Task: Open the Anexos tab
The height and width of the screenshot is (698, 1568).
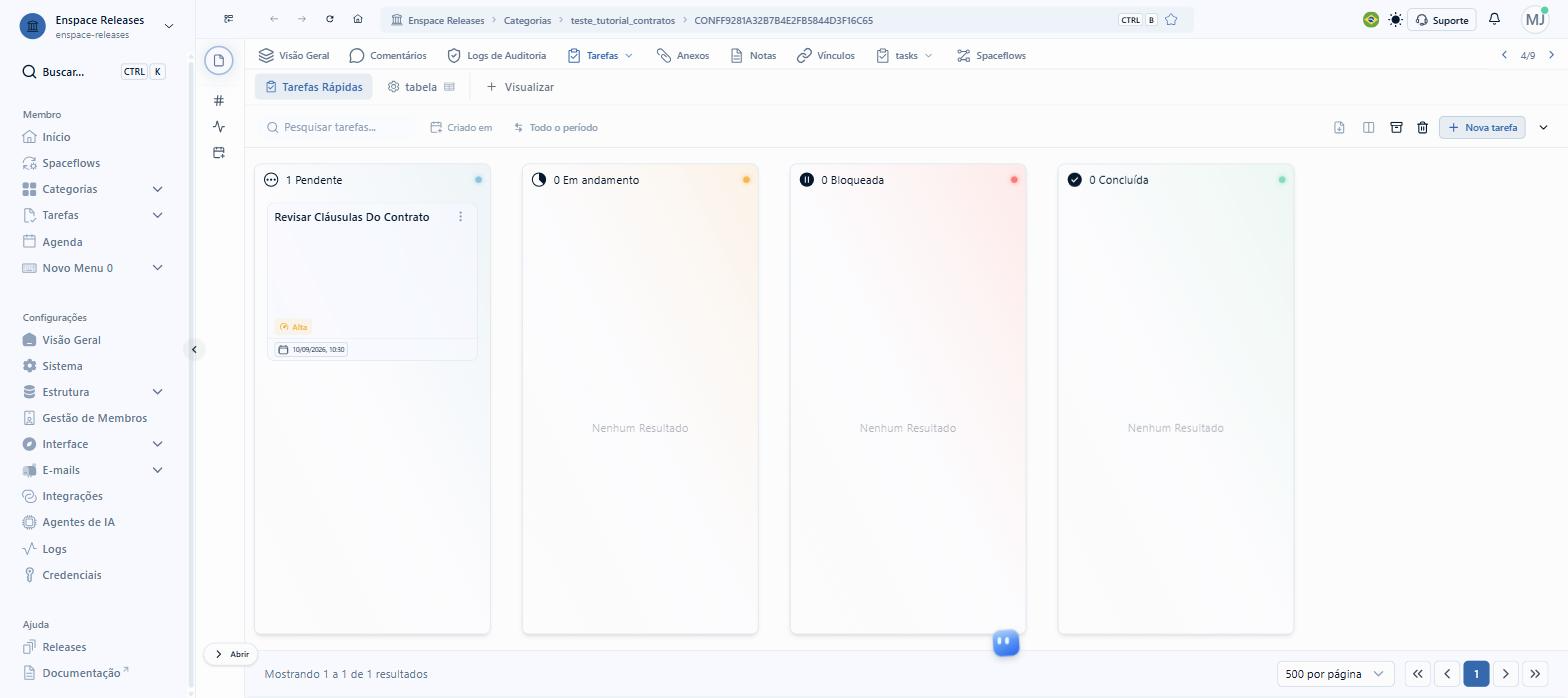Action: pyautogui.click(x=683, y=55)
